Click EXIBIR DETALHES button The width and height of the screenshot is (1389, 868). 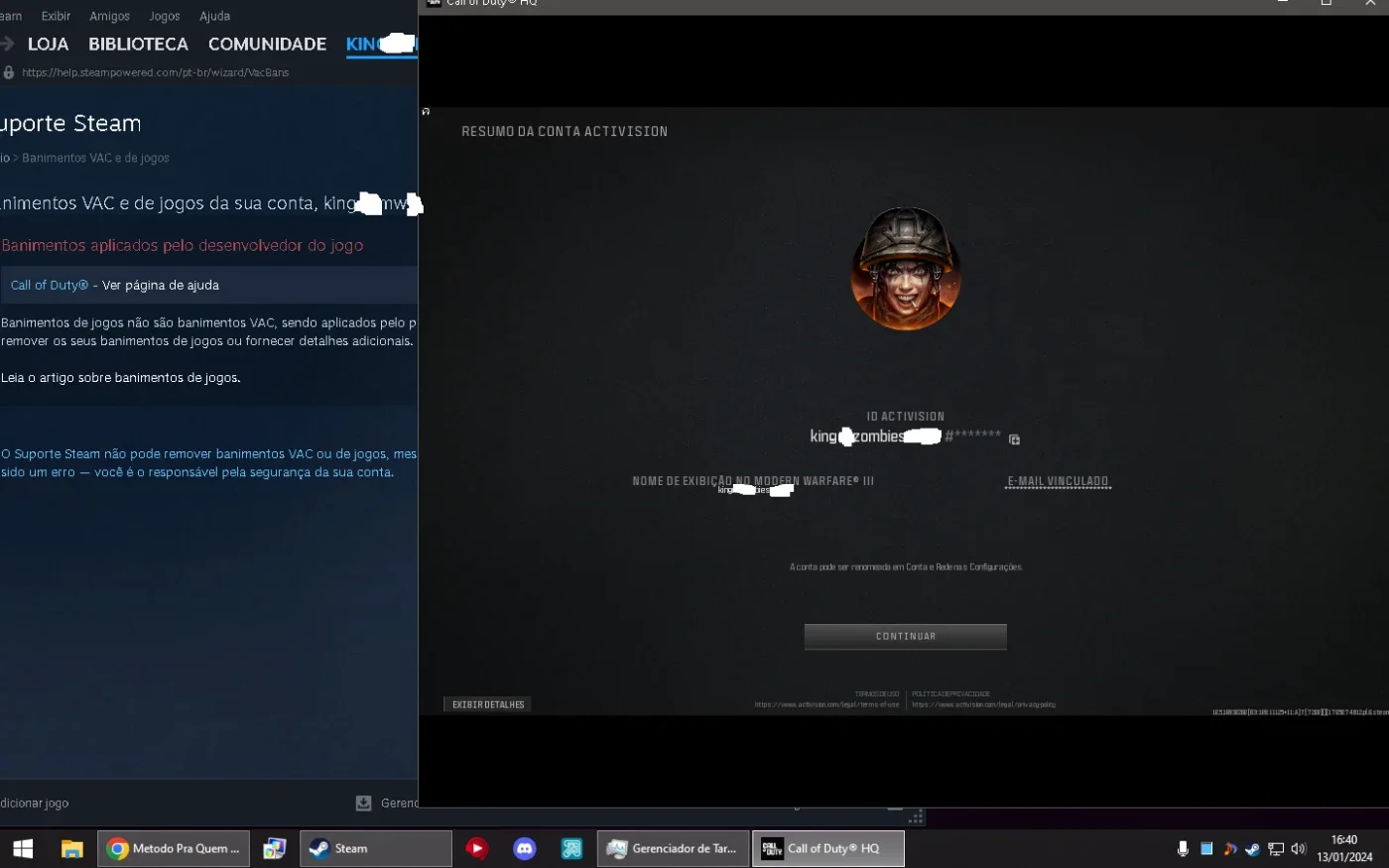tap(488, 704)
